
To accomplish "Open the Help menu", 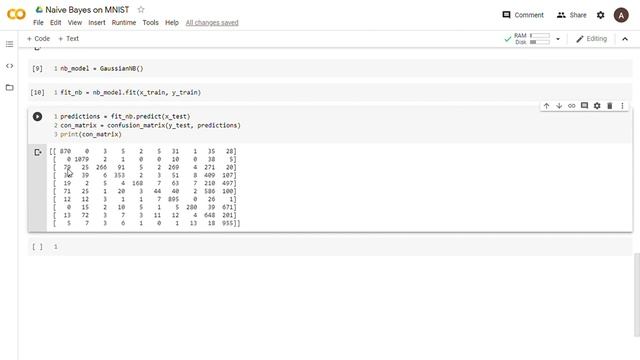I will pyautogui.click(x=172, y=23).
